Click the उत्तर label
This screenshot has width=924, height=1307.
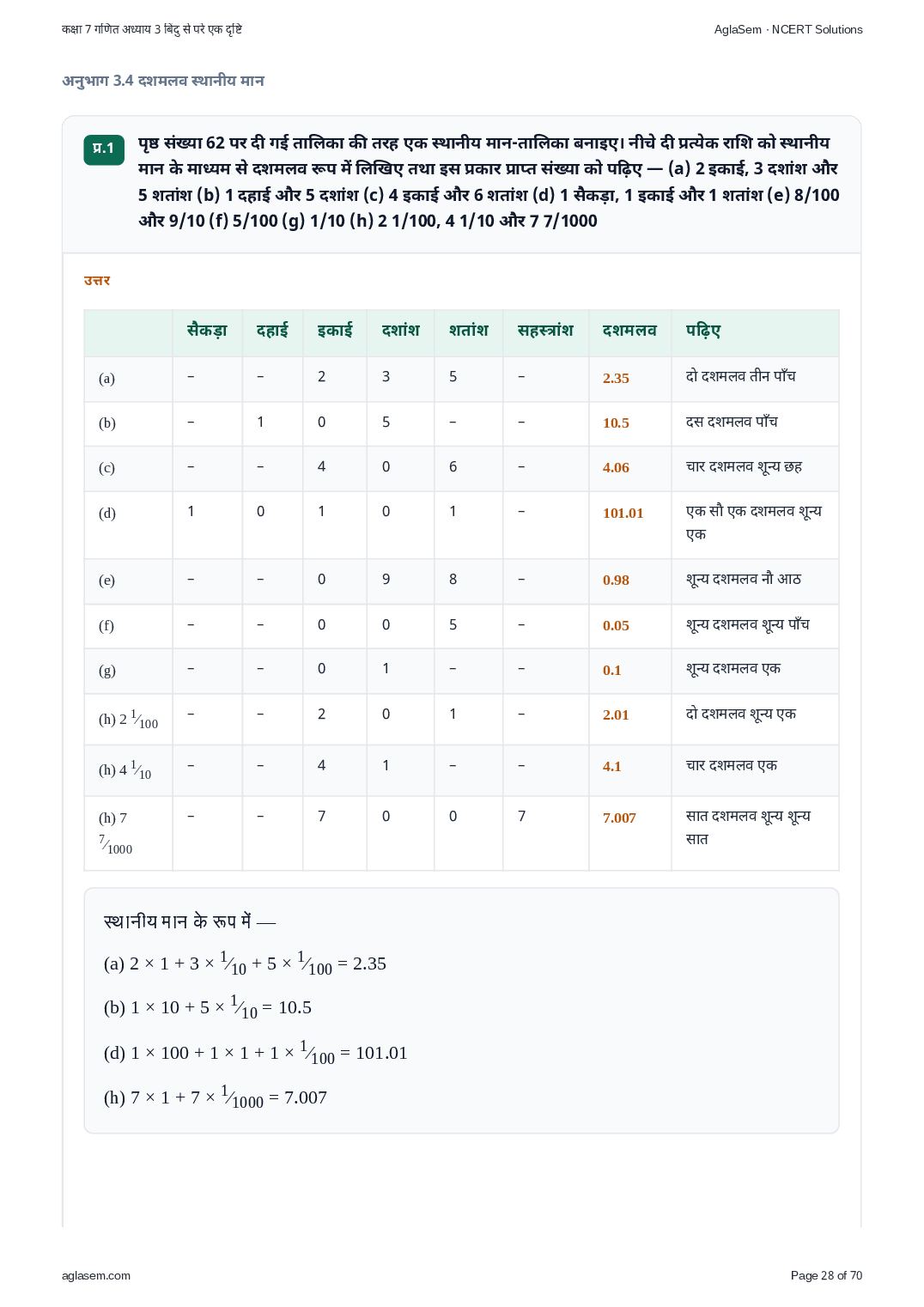(97, 281)
